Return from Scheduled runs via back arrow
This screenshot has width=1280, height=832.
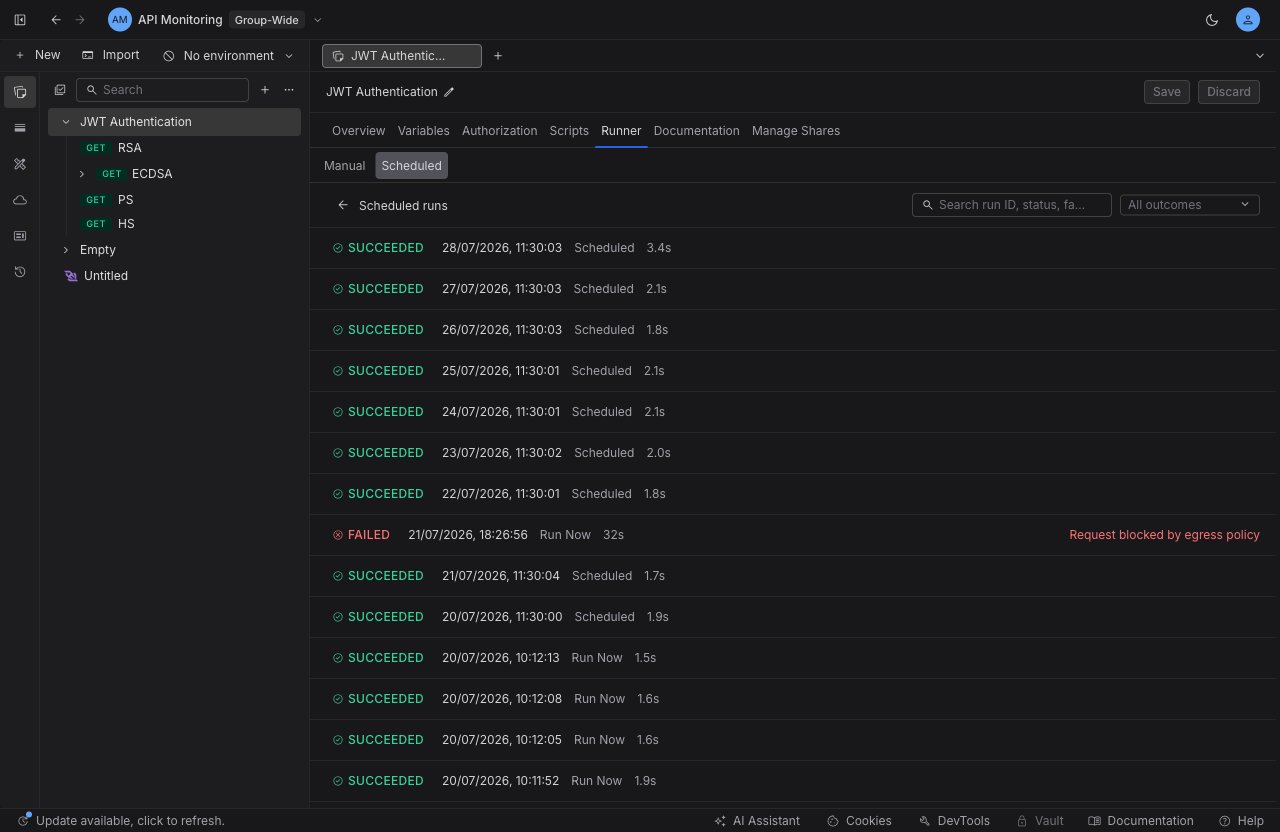coord(343,205)
